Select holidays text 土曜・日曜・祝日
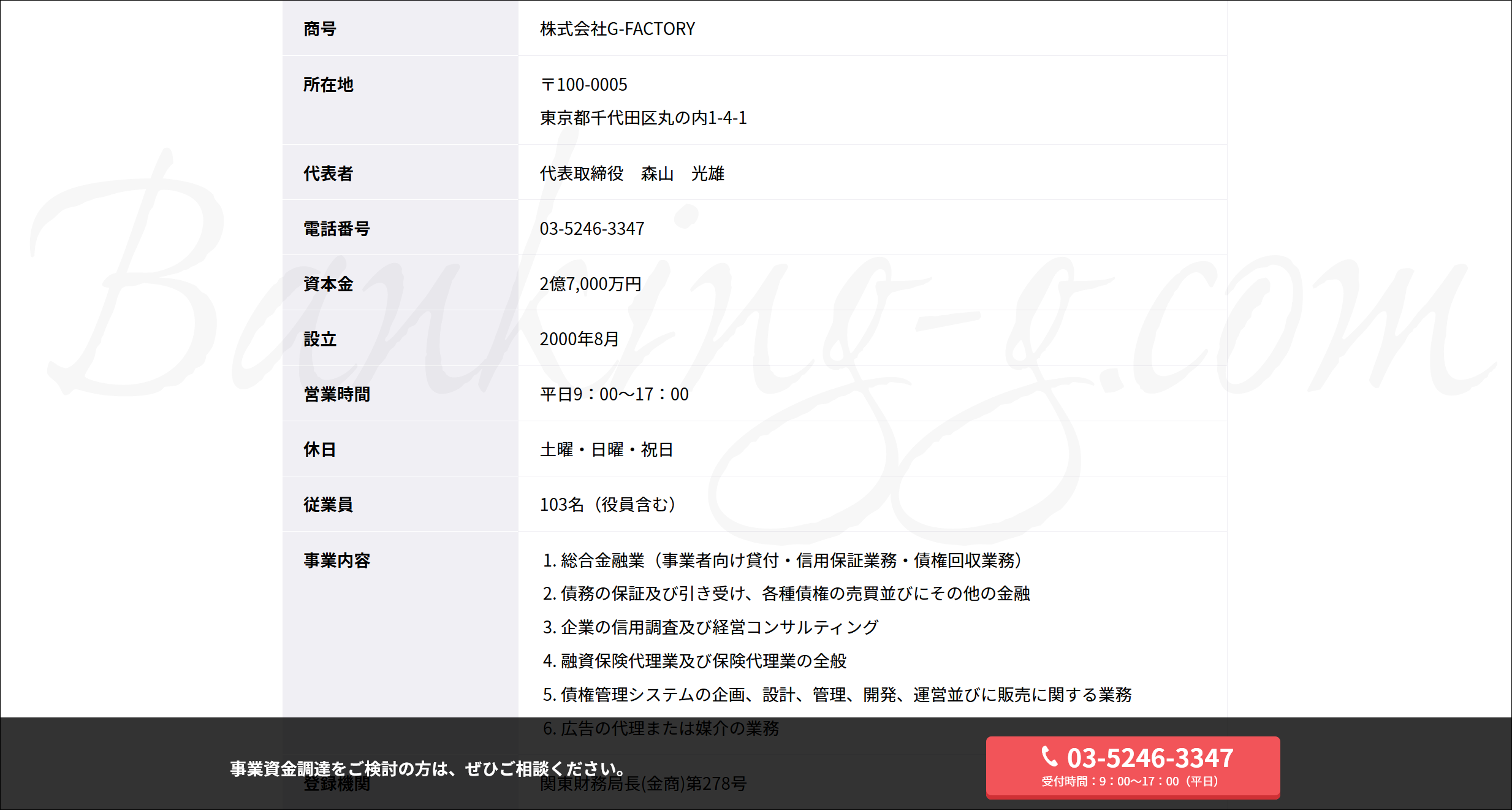 point(607,449)
